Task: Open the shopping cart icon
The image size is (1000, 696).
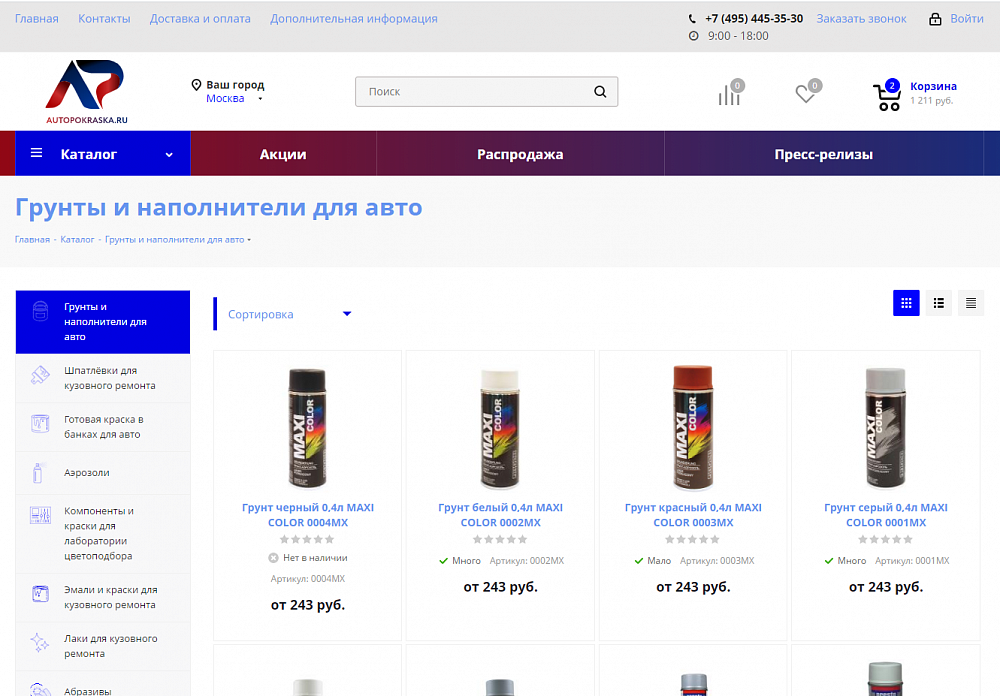Action: (887, 96)
